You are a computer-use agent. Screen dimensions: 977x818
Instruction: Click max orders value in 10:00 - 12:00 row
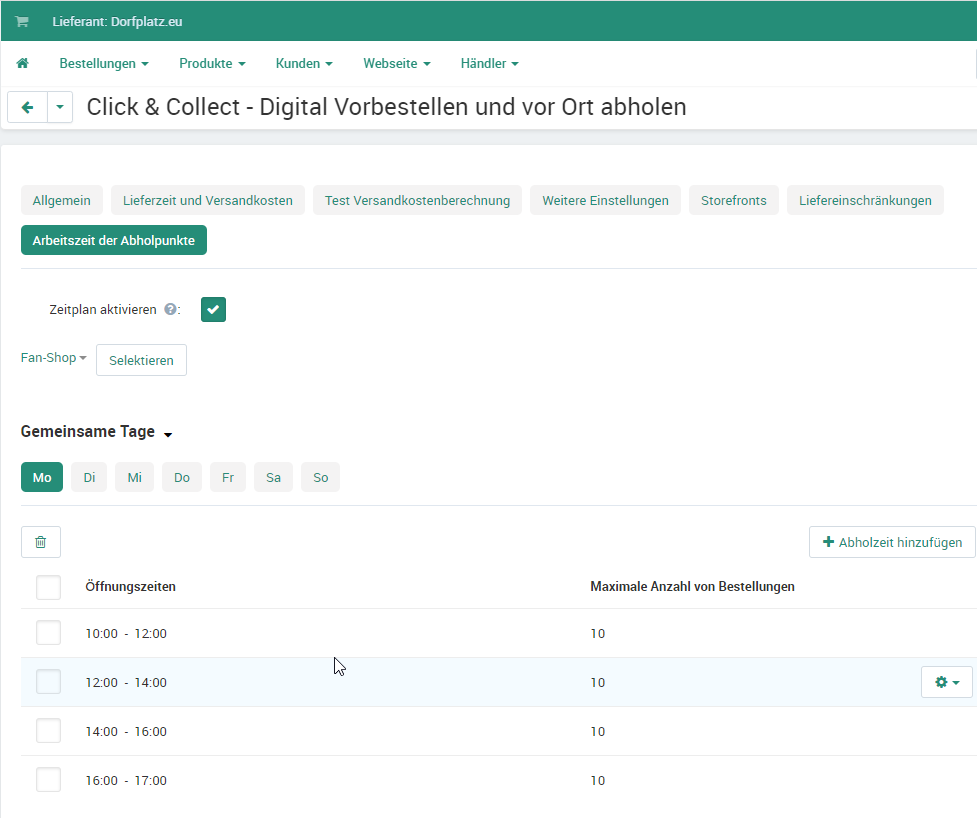tap(598, 634)
